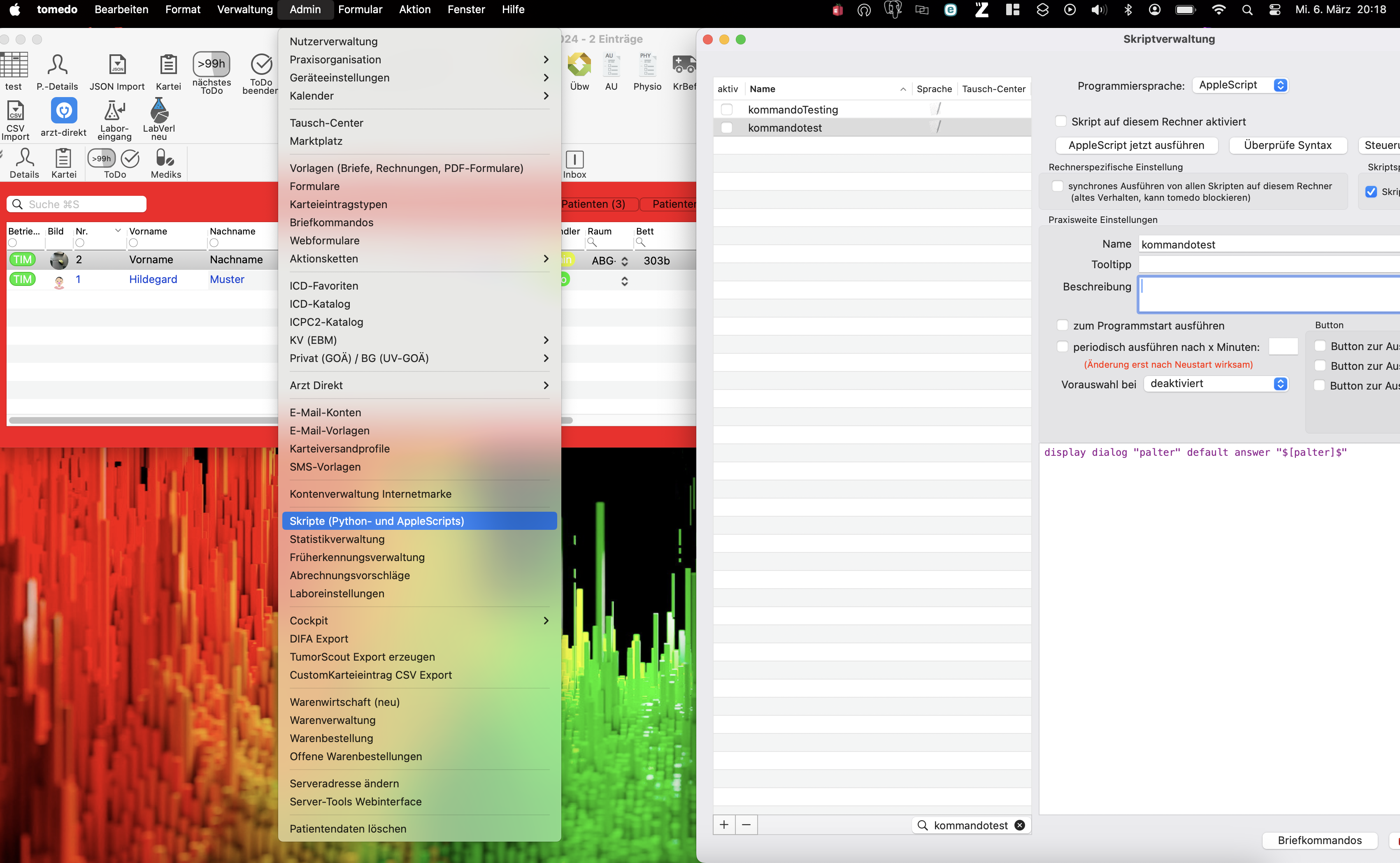Click the plus button to add a script
1400x863 pixels.
(x=724, y=825)
